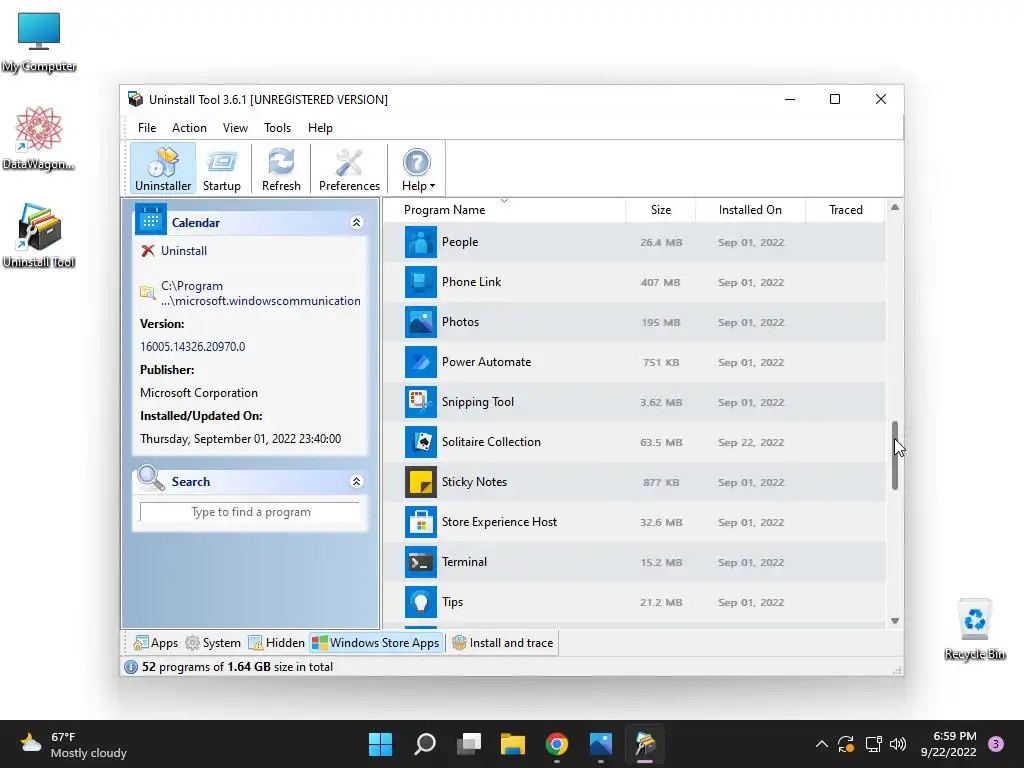Click the program list scrollbar thumb
This screenshot has height=768, width=1024.
(895, 455)
